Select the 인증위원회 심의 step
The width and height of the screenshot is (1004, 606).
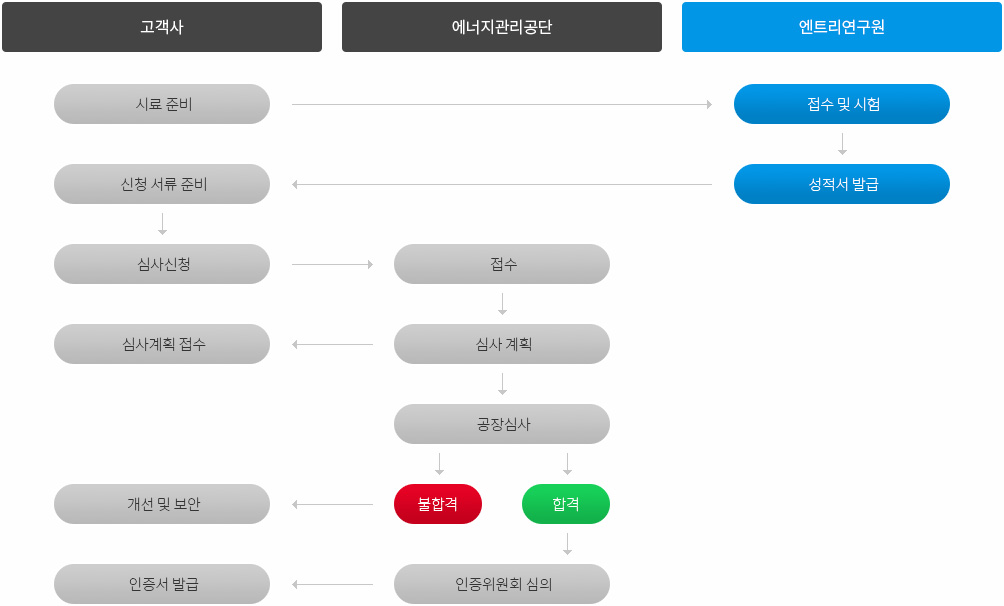pyautogui.click(x=502, y=584)
